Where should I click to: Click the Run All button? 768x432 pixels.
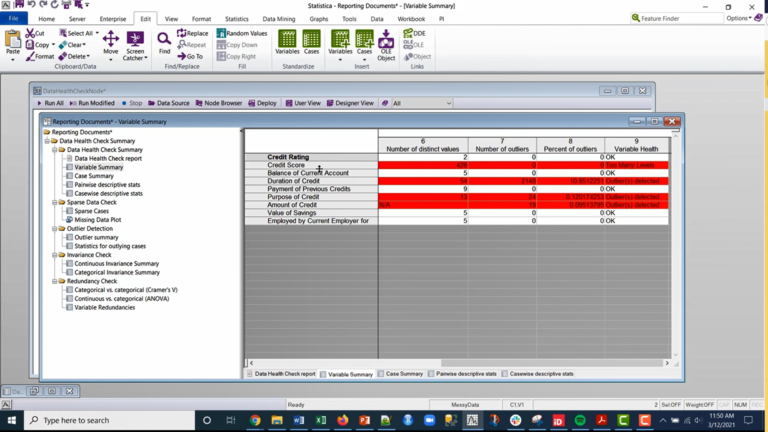click(x=50, y=103)
